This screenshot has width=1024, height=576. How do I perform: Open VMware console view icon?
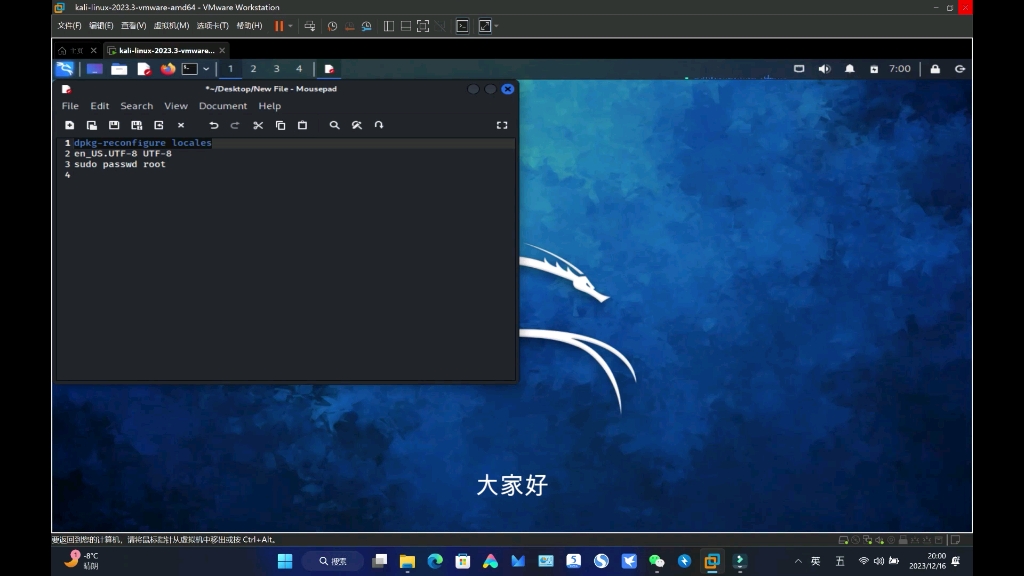click(x=462, y=26)
